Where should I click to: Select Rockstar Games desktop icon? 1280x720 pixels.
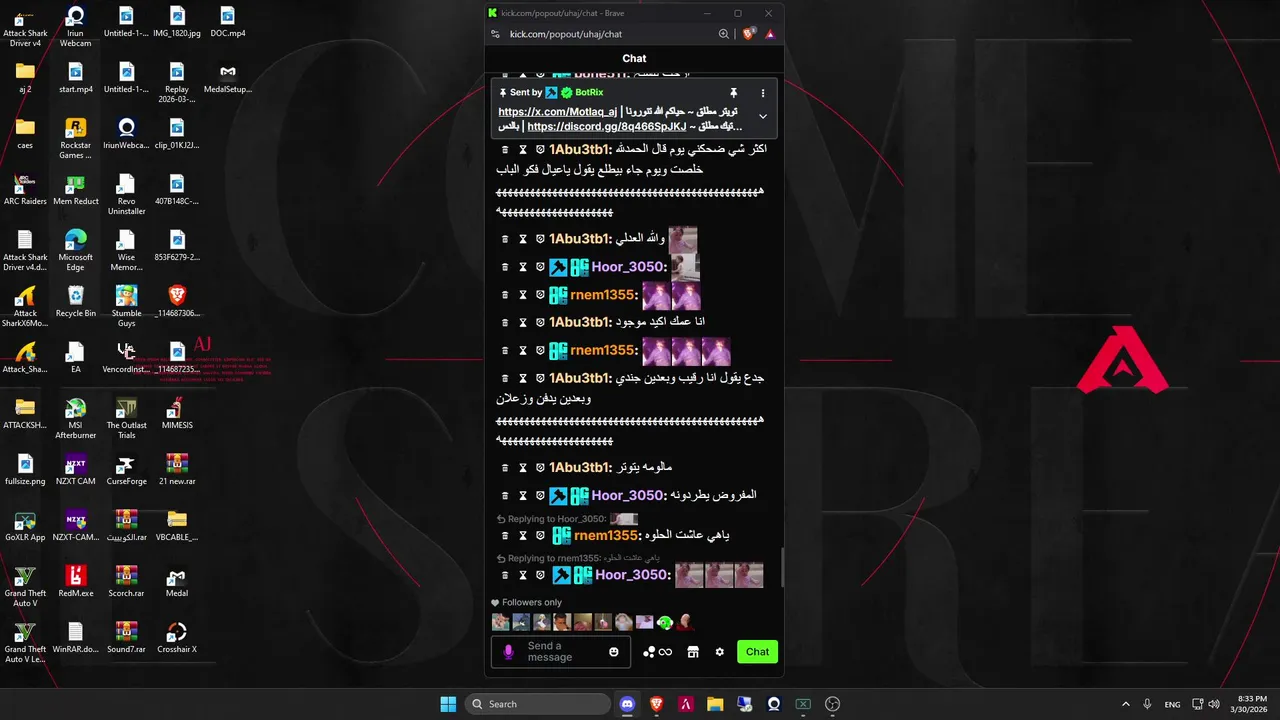pos(76,138)
